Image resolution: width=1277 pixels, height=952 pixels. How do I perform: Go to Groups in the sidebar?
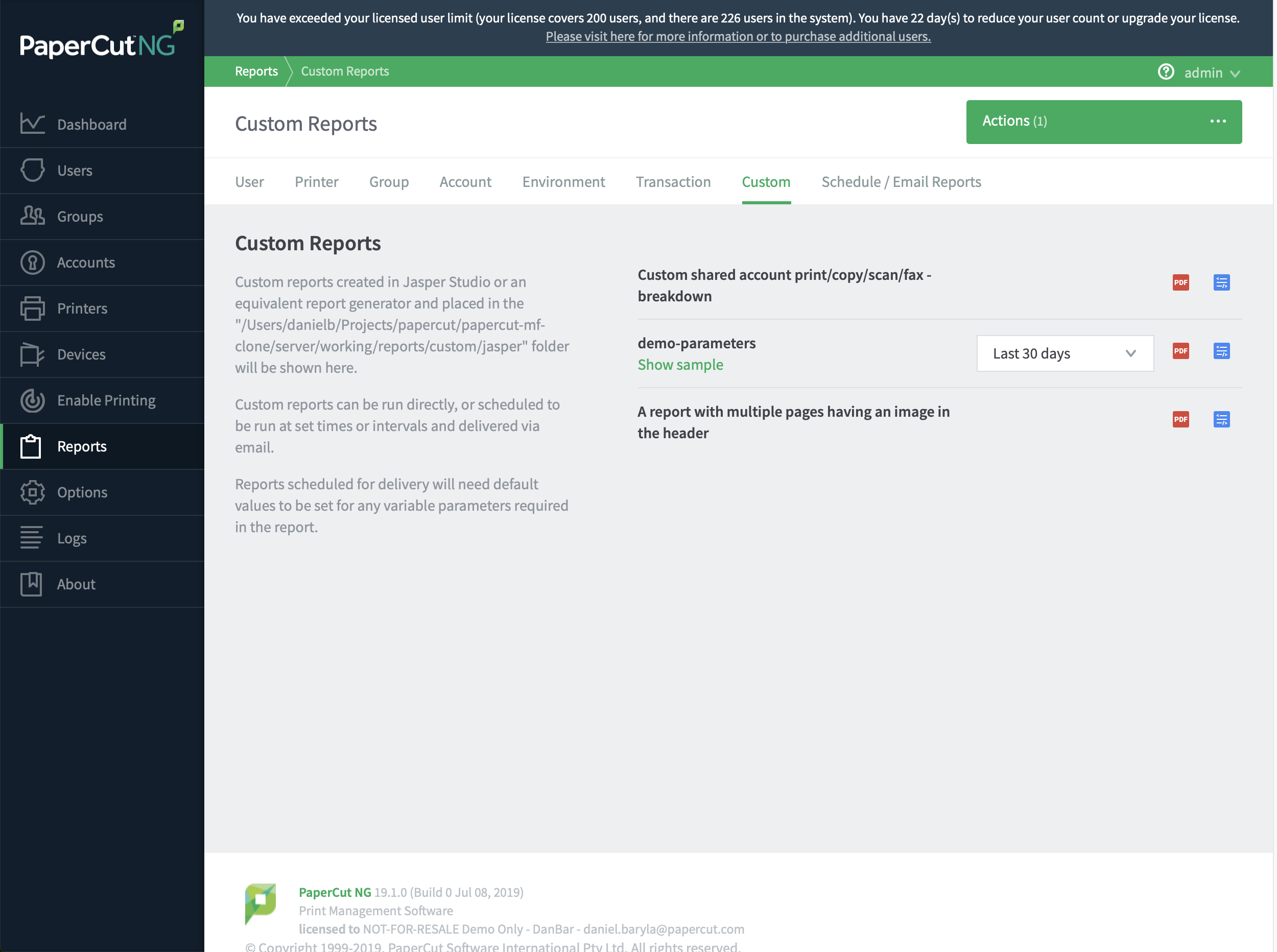click(x=102, y=216)
